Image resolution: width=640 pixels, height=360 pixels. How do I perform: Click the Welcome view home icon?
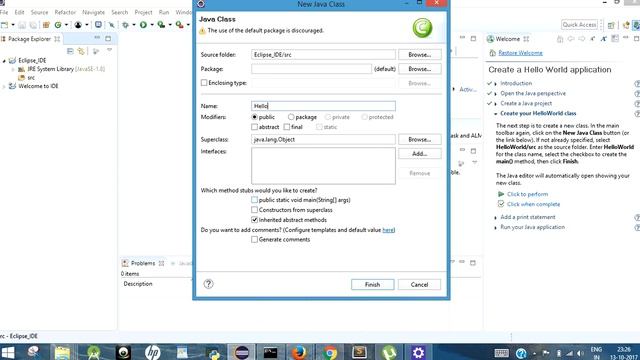[x=560, y=39]
